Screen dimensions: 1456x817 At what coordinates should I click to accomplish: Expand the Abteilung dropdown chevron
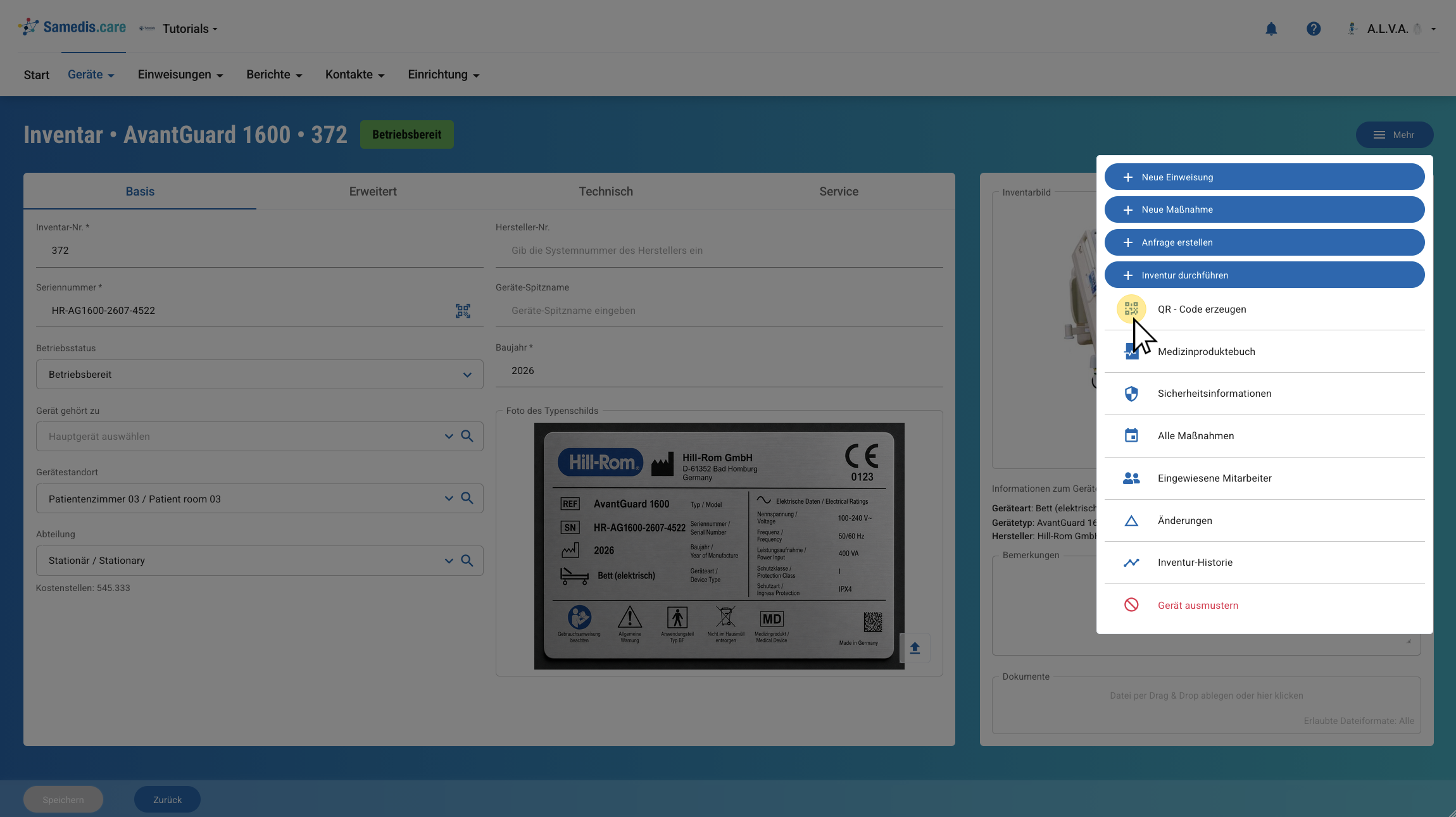[x=449, y=561]
